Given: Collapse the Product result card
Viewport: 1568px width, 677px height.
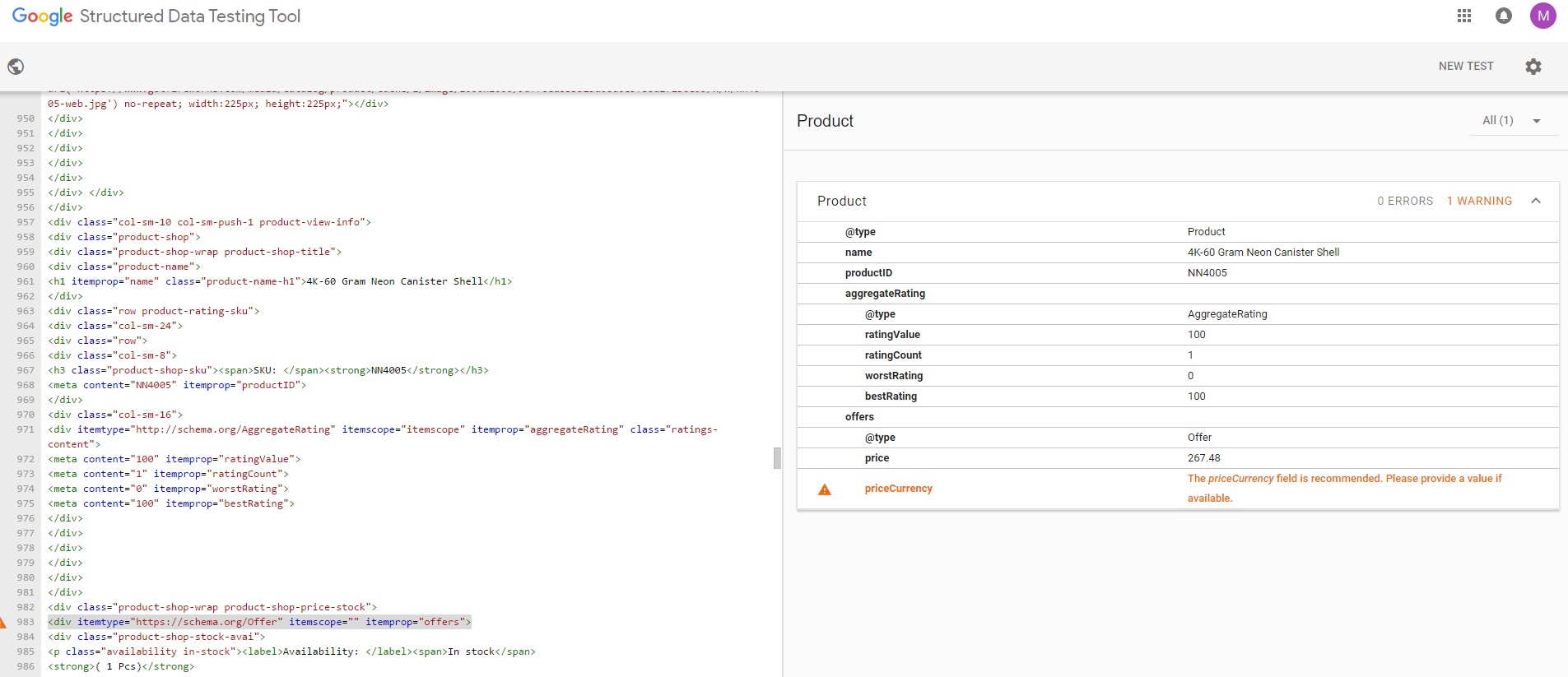Looking at the screenshot, I should tap(1536, 201).
